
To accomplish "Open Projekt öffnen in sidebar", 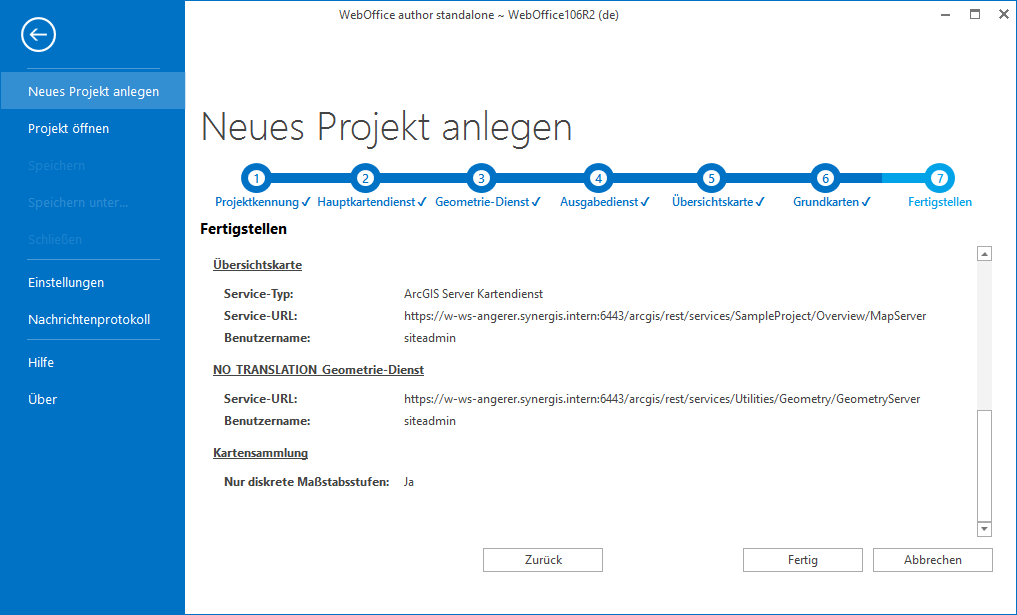I will tap(67, 128).
